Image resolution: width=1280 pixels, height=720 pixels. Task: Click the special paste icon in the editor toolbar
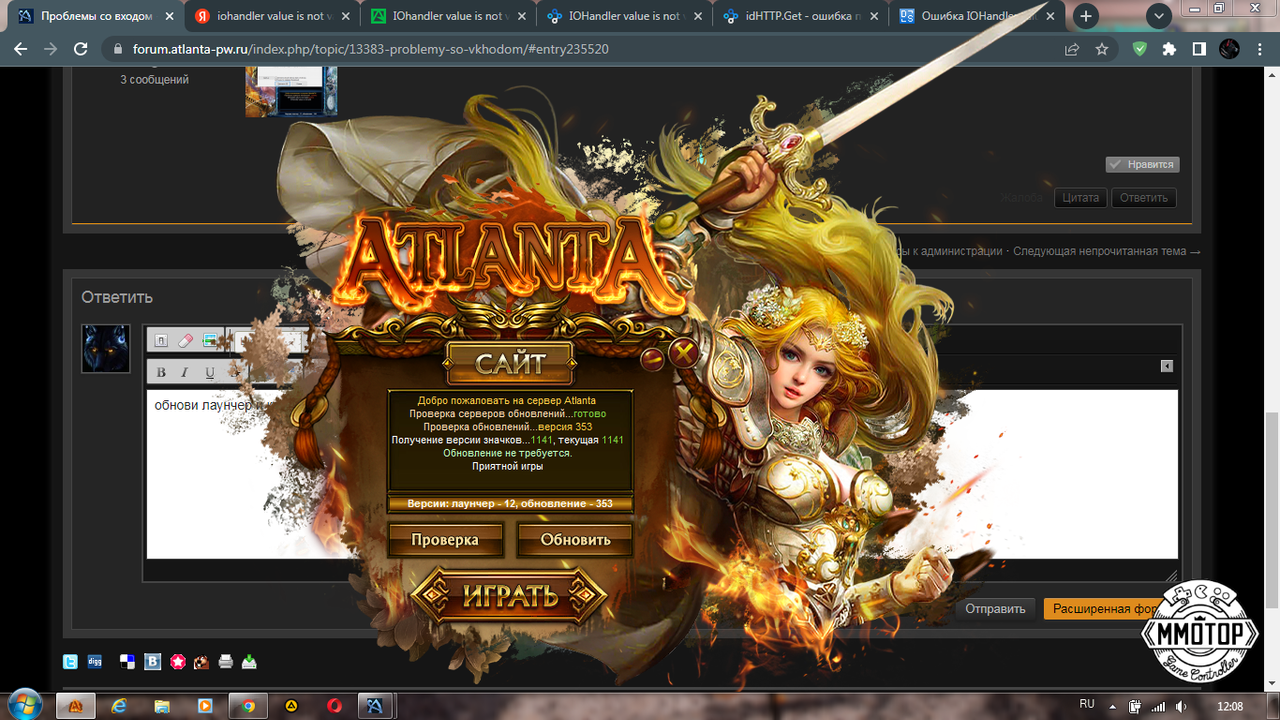tap(210, 341)
